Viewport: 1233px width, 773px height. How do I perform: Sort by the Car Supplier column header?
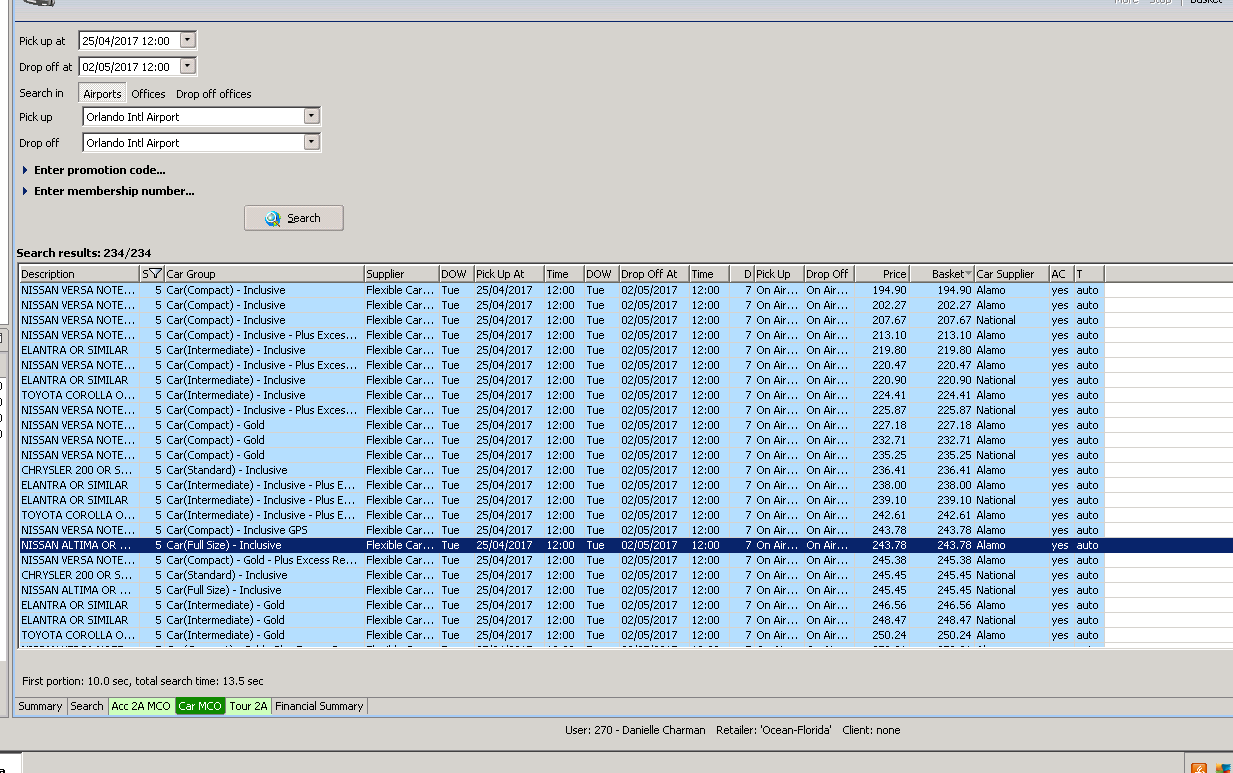pyautogui.click(x=1005, y=274)
